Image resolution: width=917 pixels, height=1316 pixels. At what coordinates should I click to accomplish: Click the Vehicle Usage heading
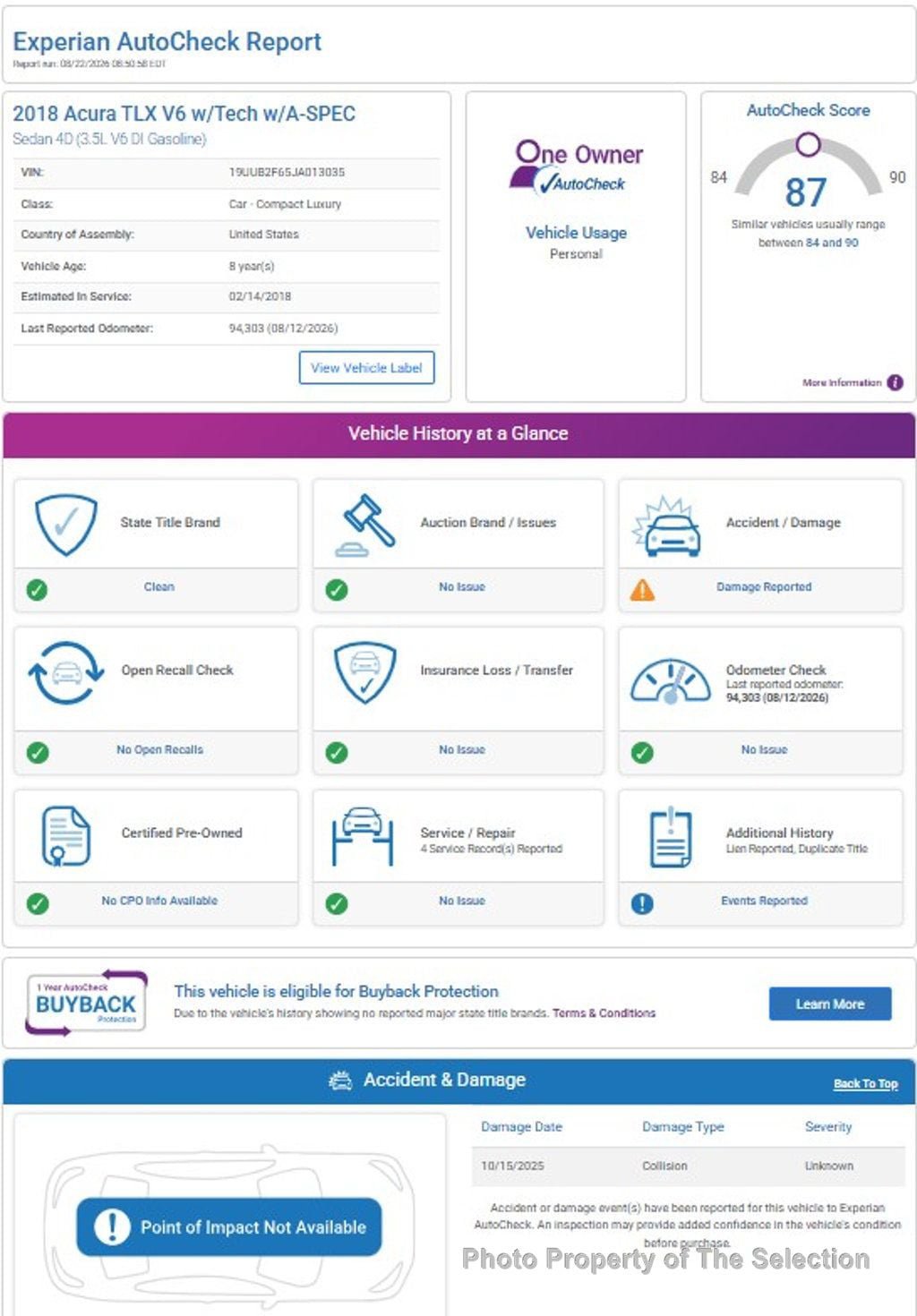coord(576,233)
